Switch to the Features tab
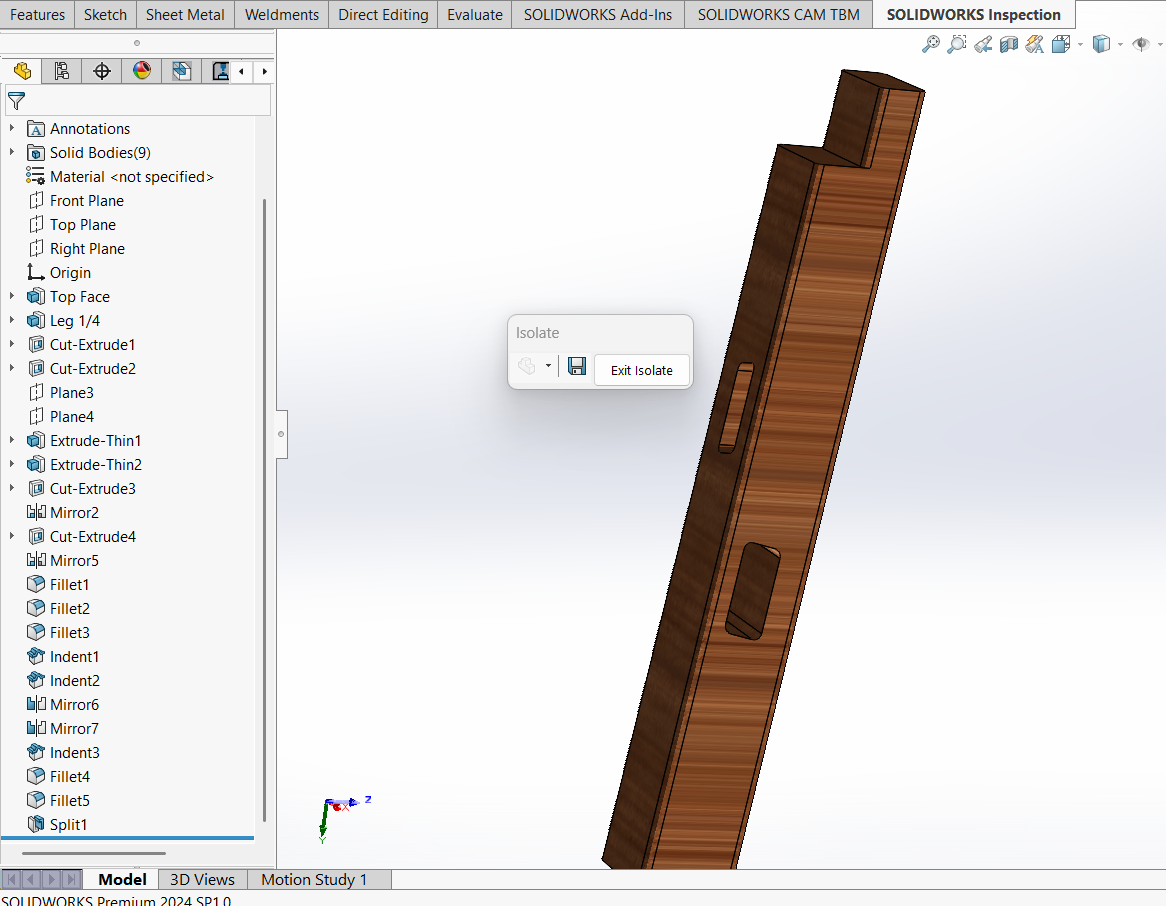1166x906 pixels. [37, 14]
